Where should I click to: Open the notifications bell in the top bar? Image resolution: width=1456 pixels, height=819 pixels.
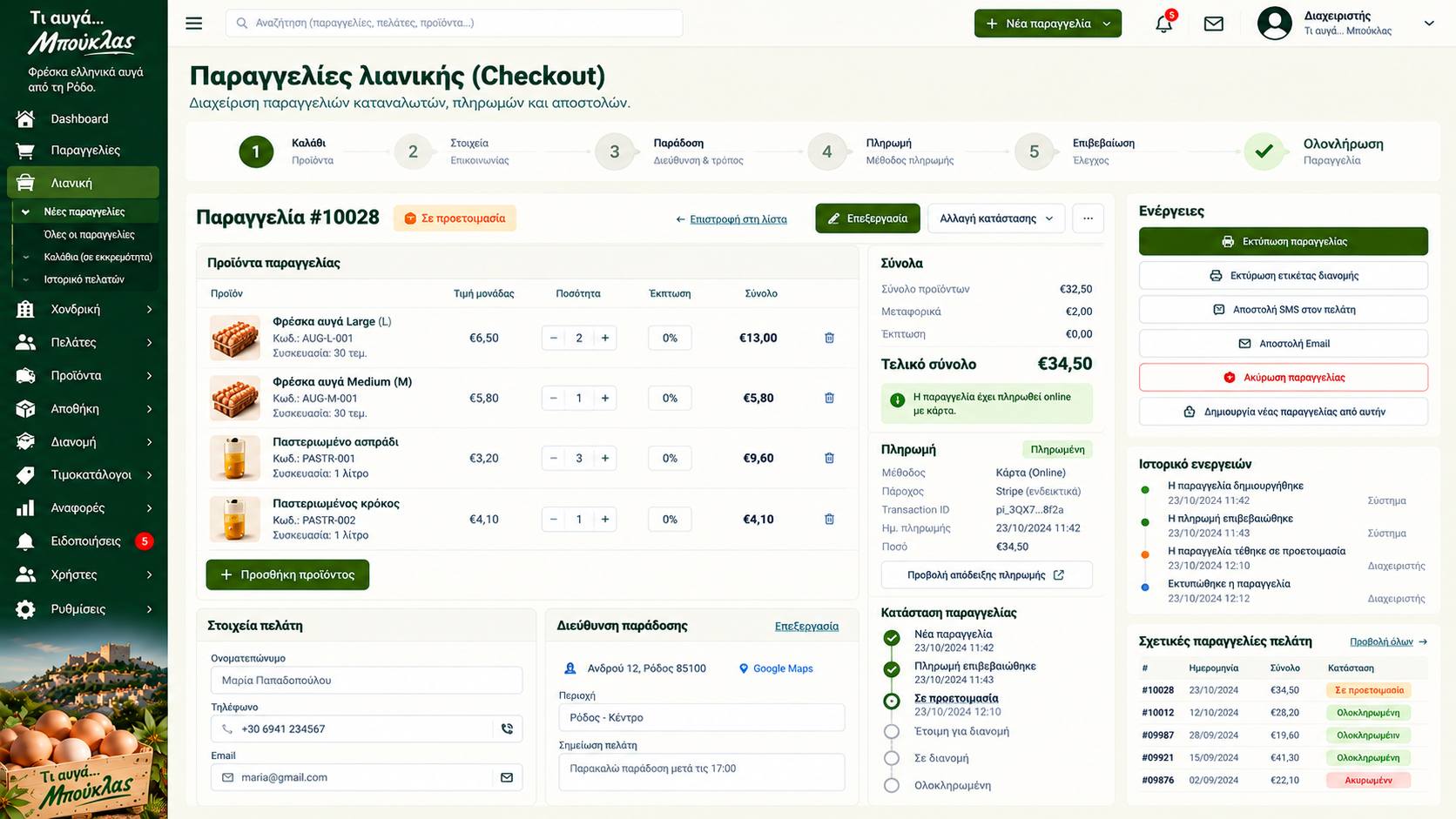coord(1163,23)
